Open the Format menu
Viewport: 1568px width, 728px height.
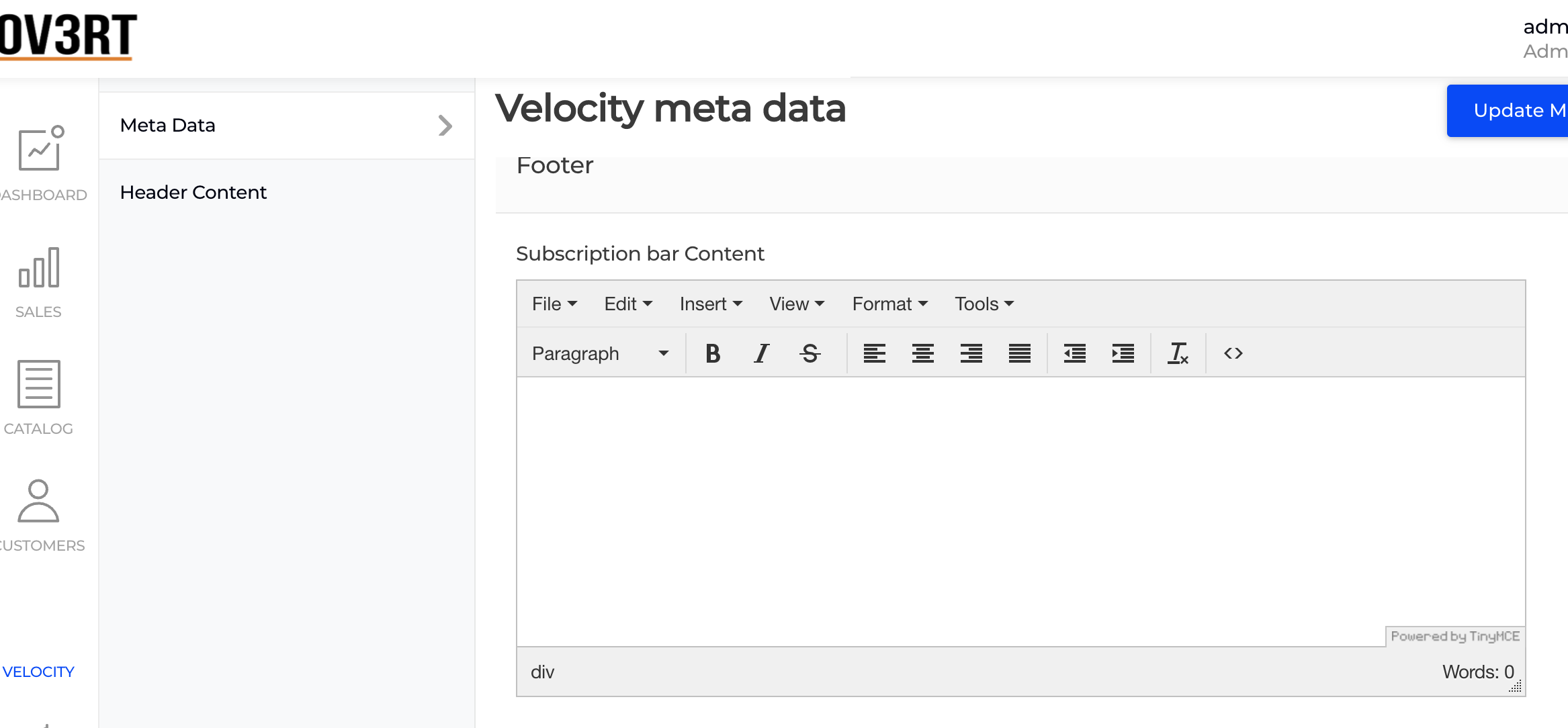tap(889, 304)
